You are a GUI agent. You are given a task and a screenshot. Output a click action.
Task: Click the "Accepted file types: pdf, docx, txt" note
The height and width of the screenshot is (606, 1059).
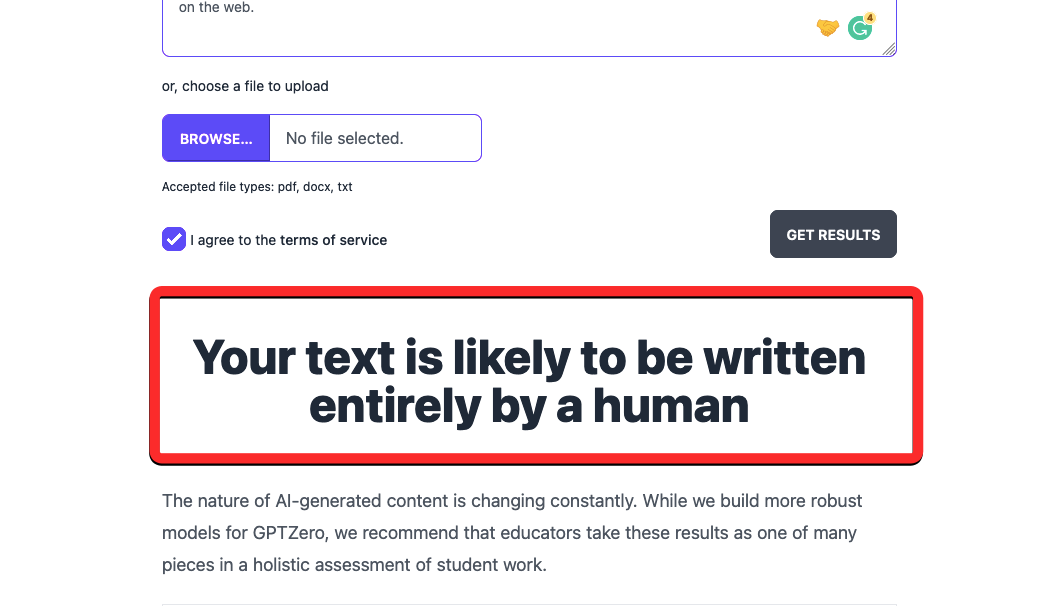[x=257, y=186]
